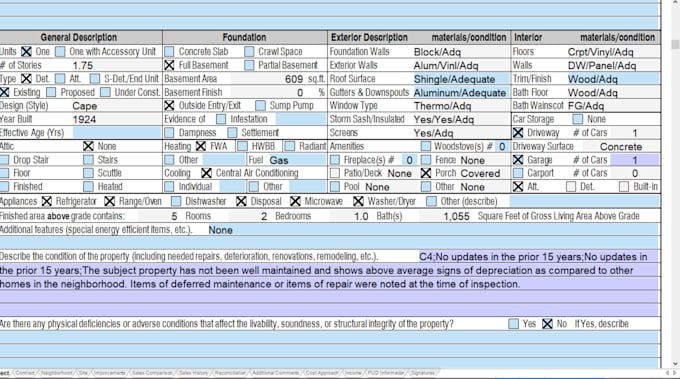The width and height of the screenshot is (680, 379).
Task: Toggle the Outside Entry/Exit checkbox
Action: tap(169, 105)
